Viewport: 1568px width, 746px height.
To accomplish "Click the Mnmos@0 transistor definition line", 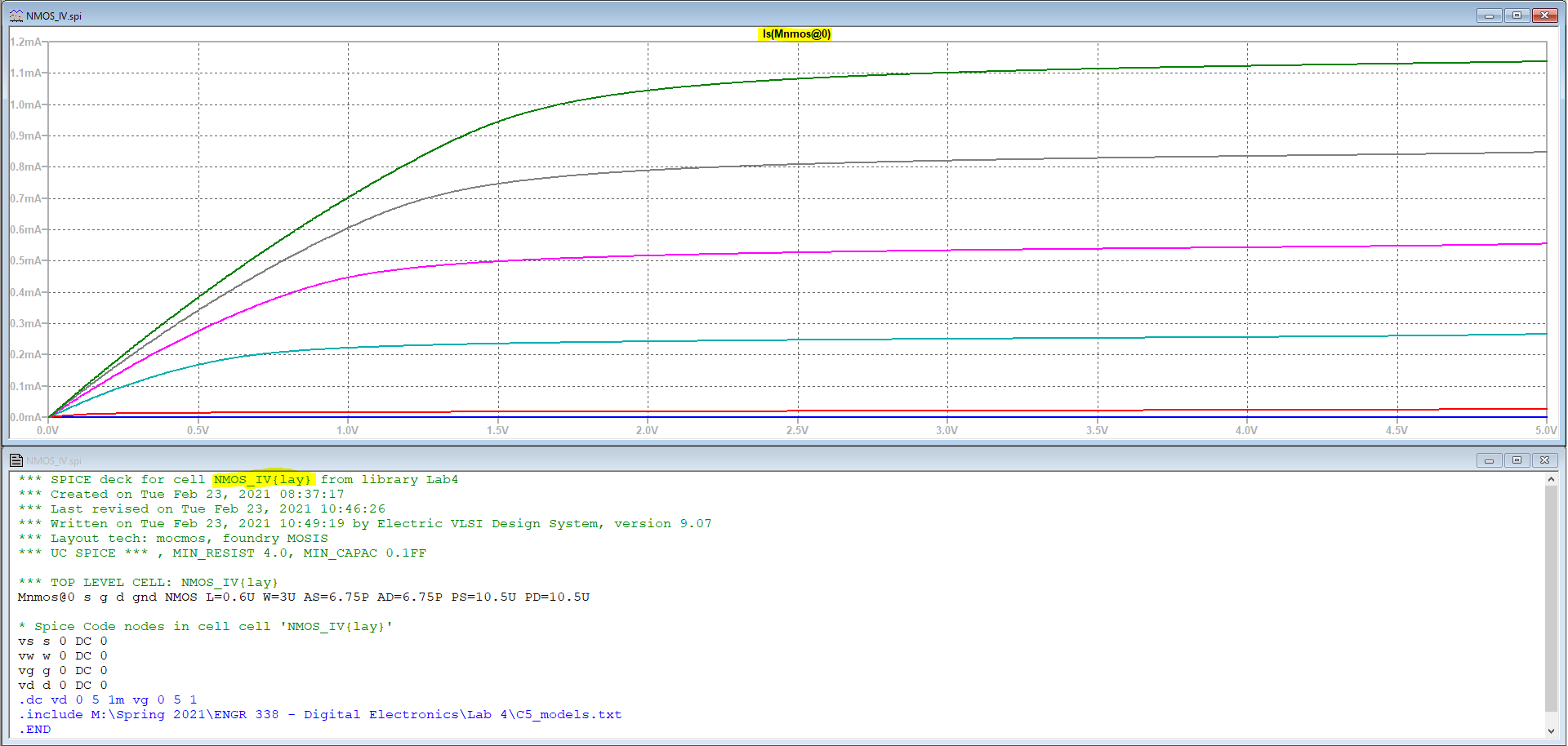I will point(304,597).
